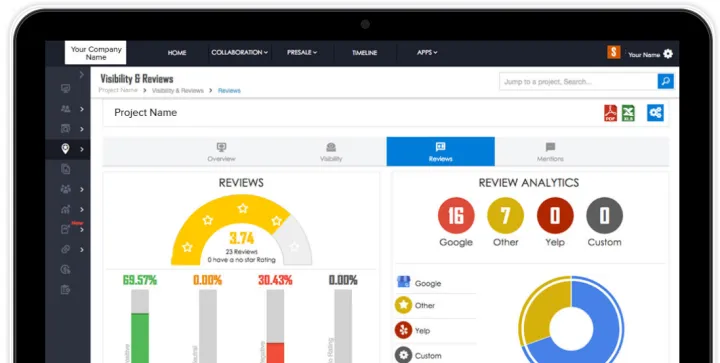720x363 pixels.
Task: Switch to the Overview tab
Action: [221, 152]
